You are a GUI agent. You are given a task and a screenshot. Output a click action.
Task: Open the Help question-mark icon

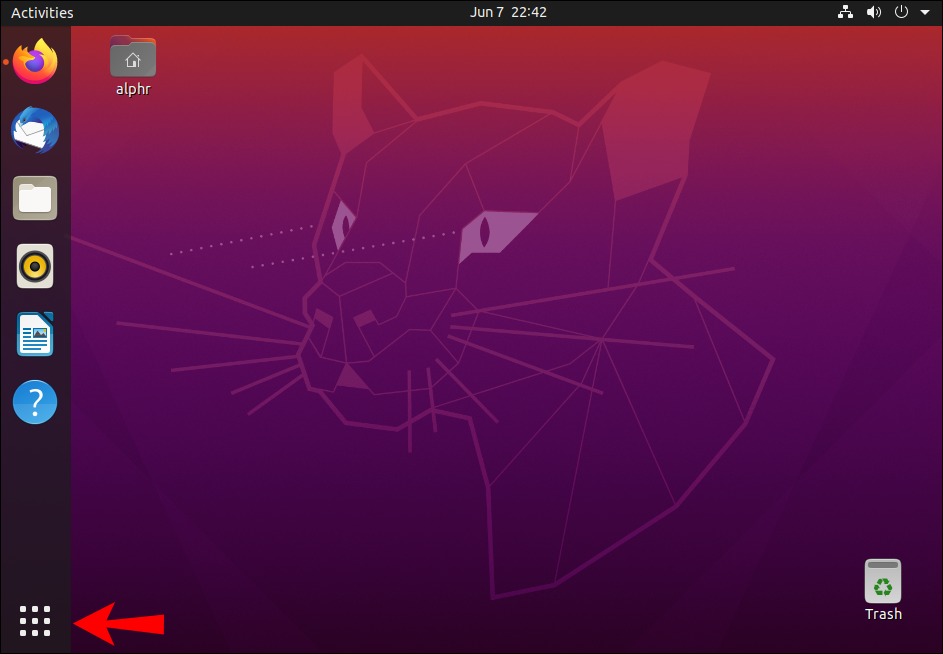(x=35, y=402)
